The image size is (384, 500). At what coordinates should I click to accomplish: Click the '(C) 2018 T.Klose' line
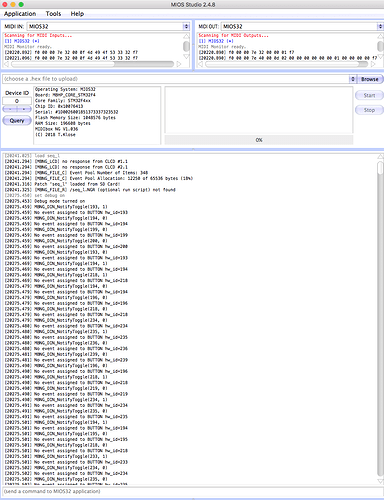(55, 135)
